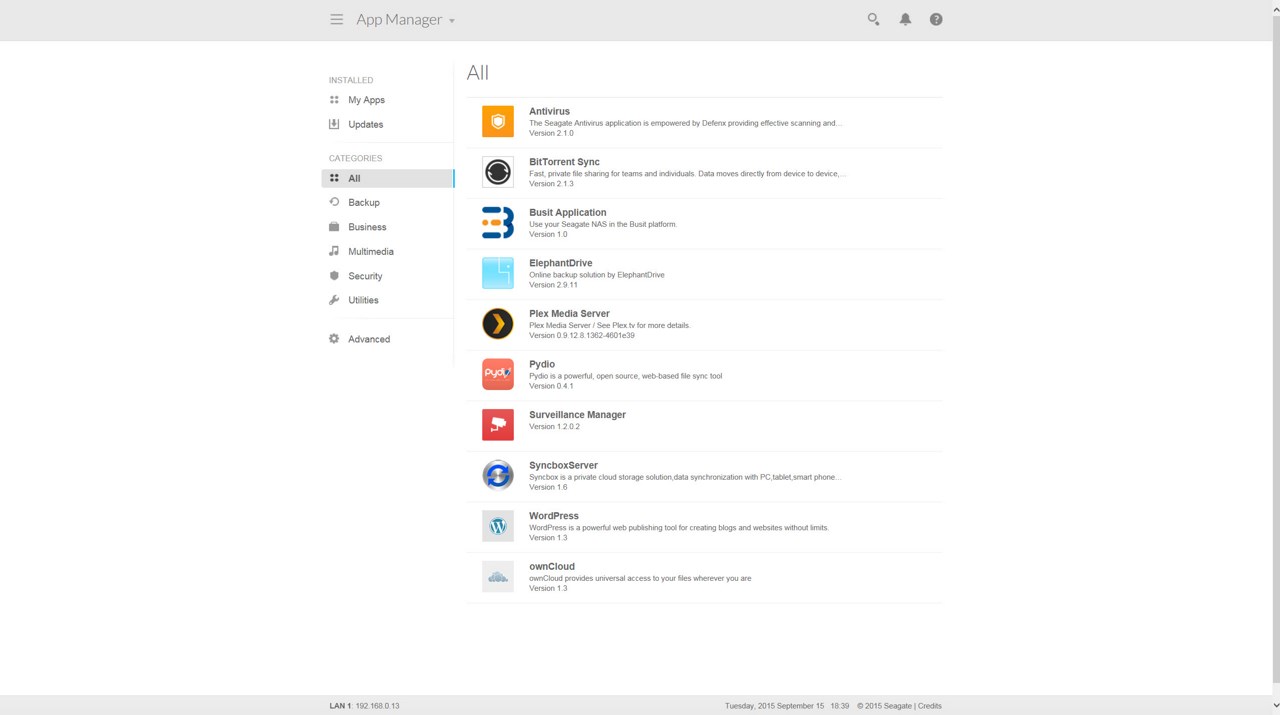The width and height of the screenshot is (1280, 715).
Task: Click the Backup circular arrow icon
Action: 334,202
